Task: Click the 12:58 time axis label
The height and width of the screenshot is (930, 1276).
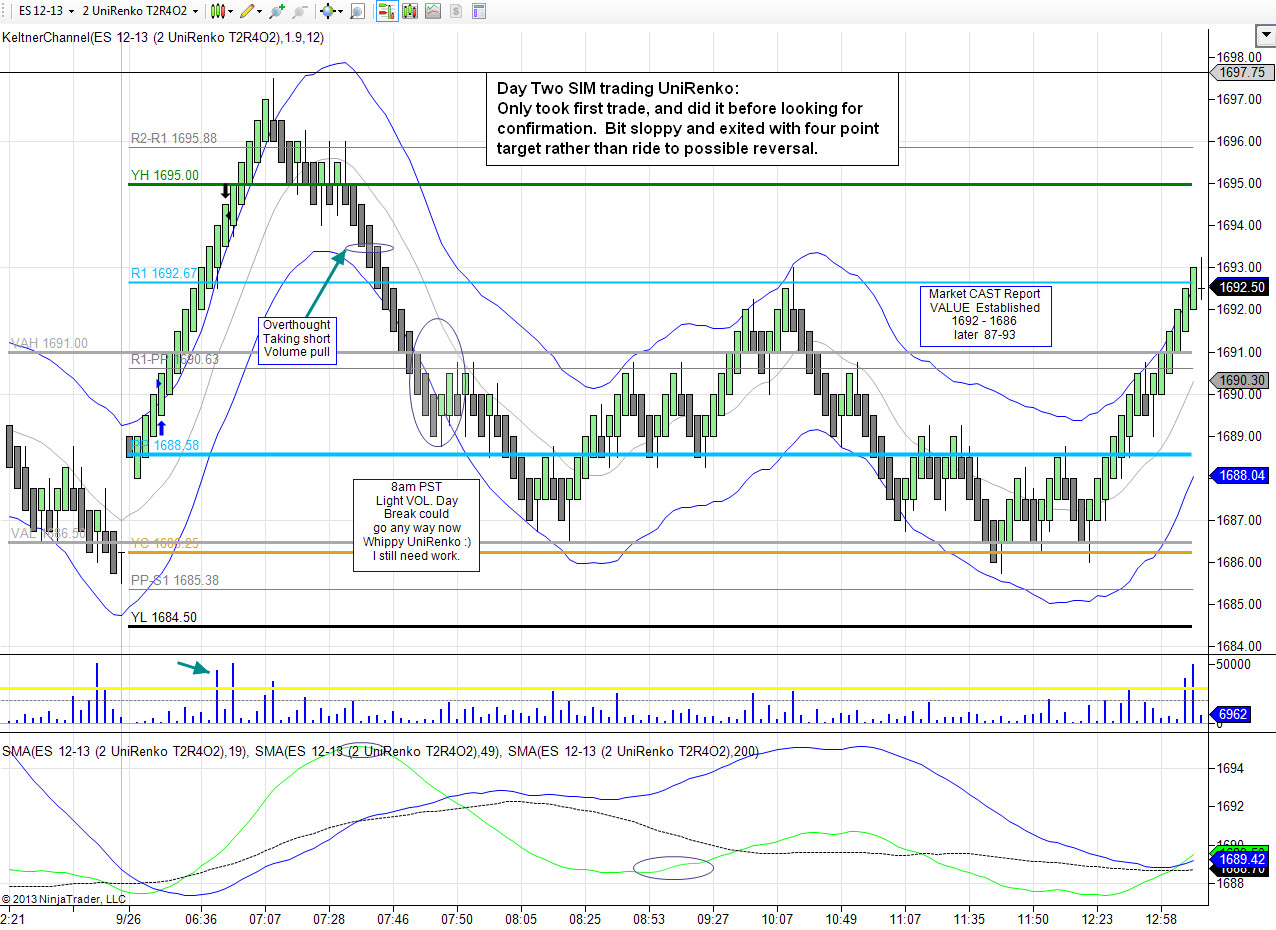Action: (x=1161, y=918)
